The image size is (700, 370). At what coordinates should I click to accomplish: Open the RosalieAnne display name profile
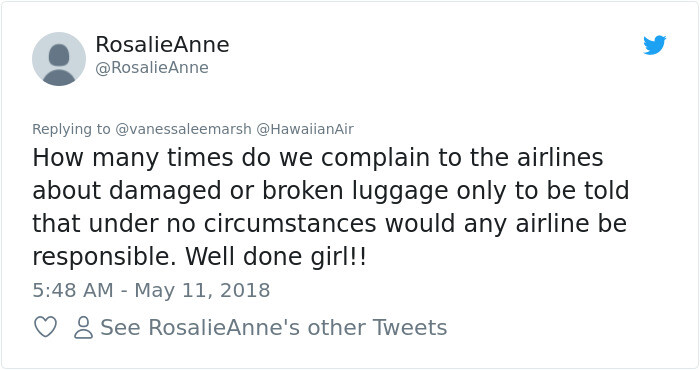pos(162,45)
